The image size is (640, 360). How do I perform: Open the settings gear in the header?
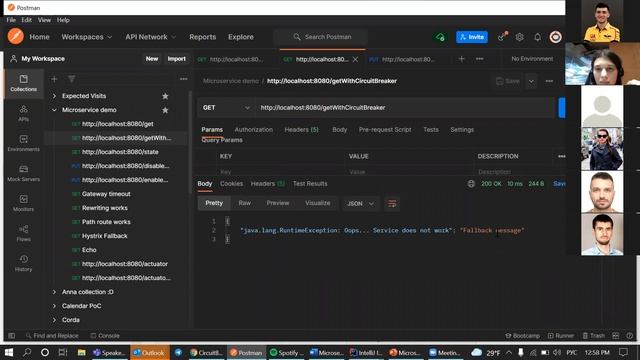coord(519,37)
